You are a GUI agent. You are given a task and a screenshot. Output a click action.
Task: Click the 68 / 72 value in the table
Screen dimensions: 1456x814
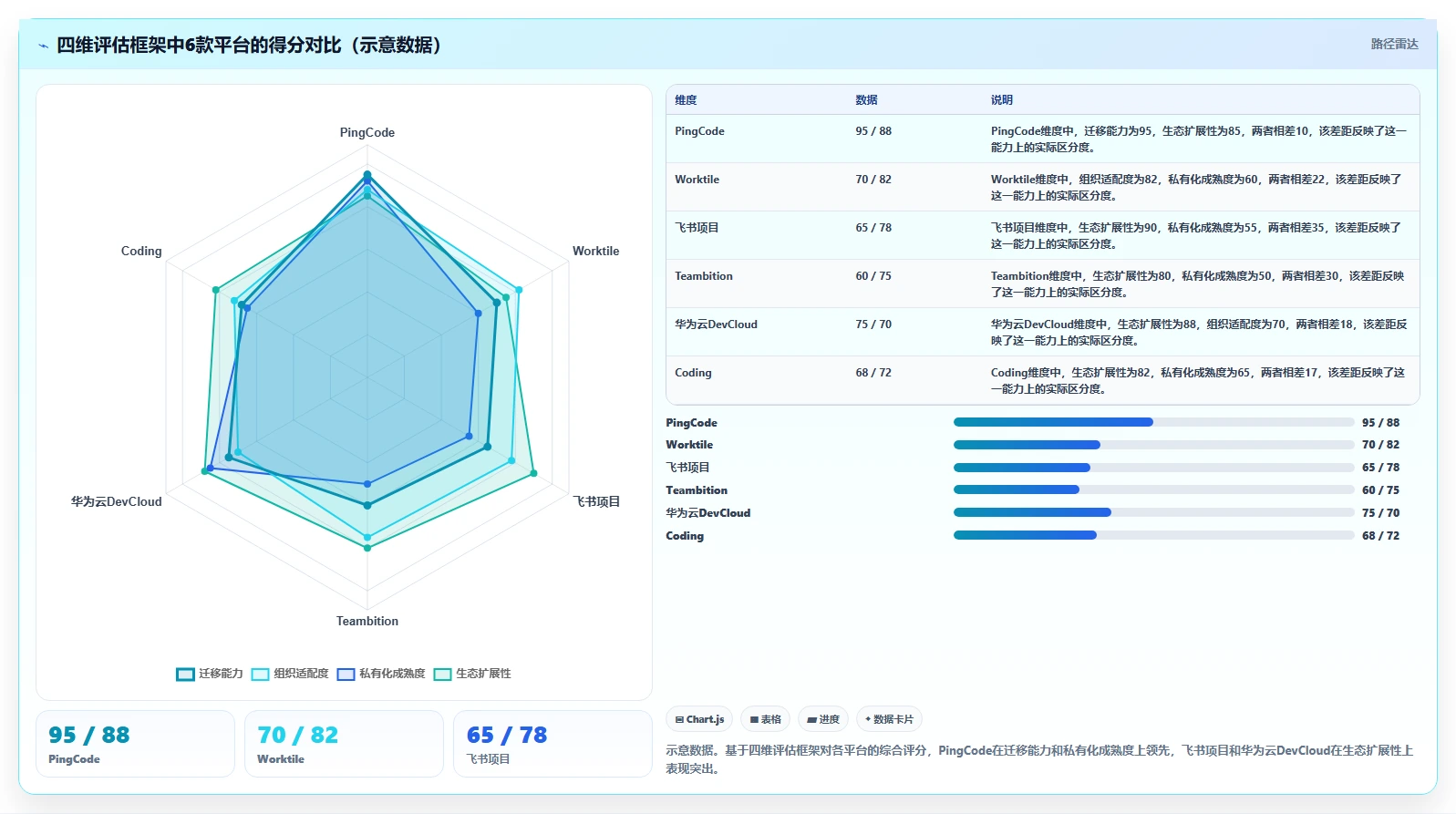[873, 373]
